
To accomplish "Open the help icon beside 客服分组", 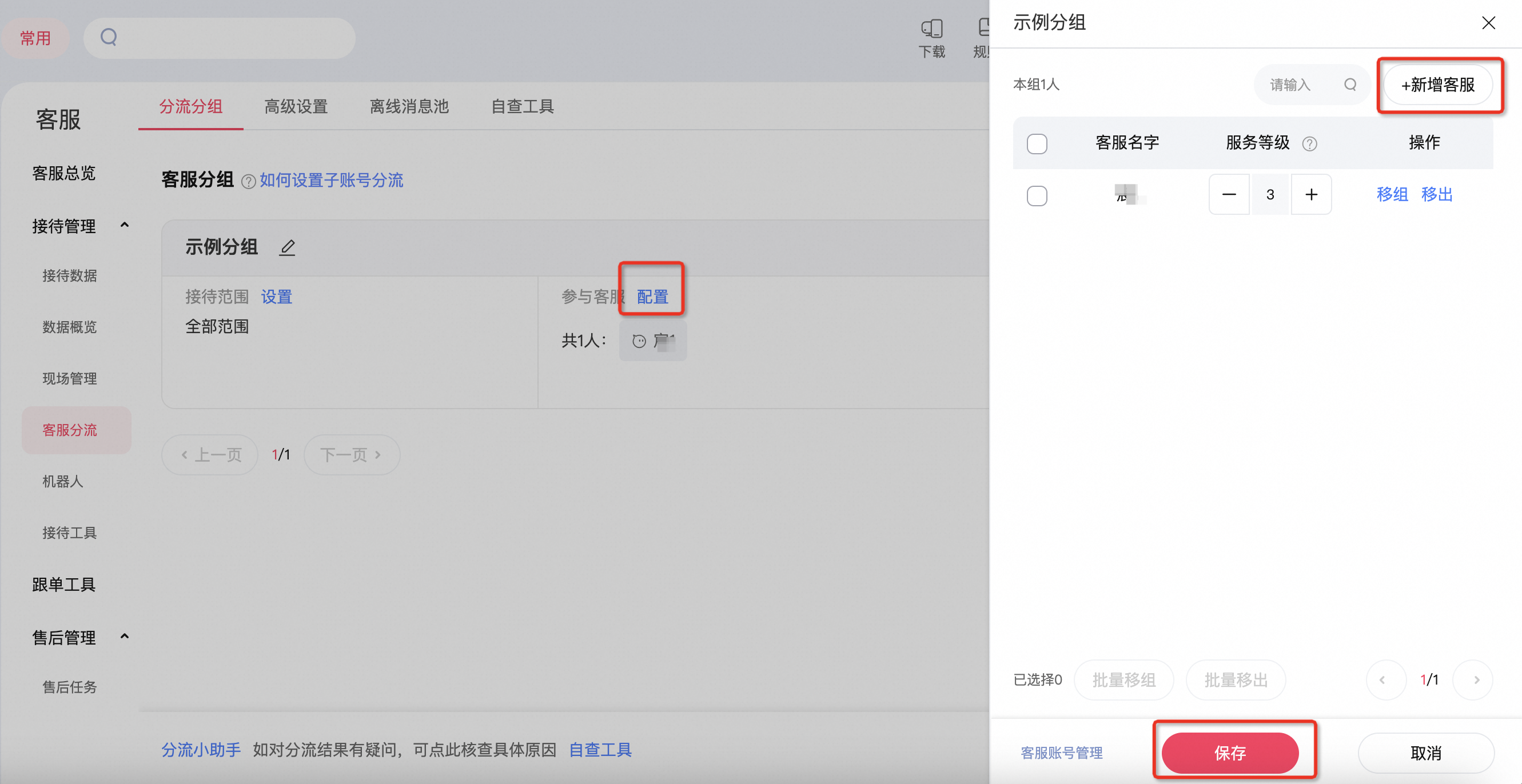I will 248,181.
